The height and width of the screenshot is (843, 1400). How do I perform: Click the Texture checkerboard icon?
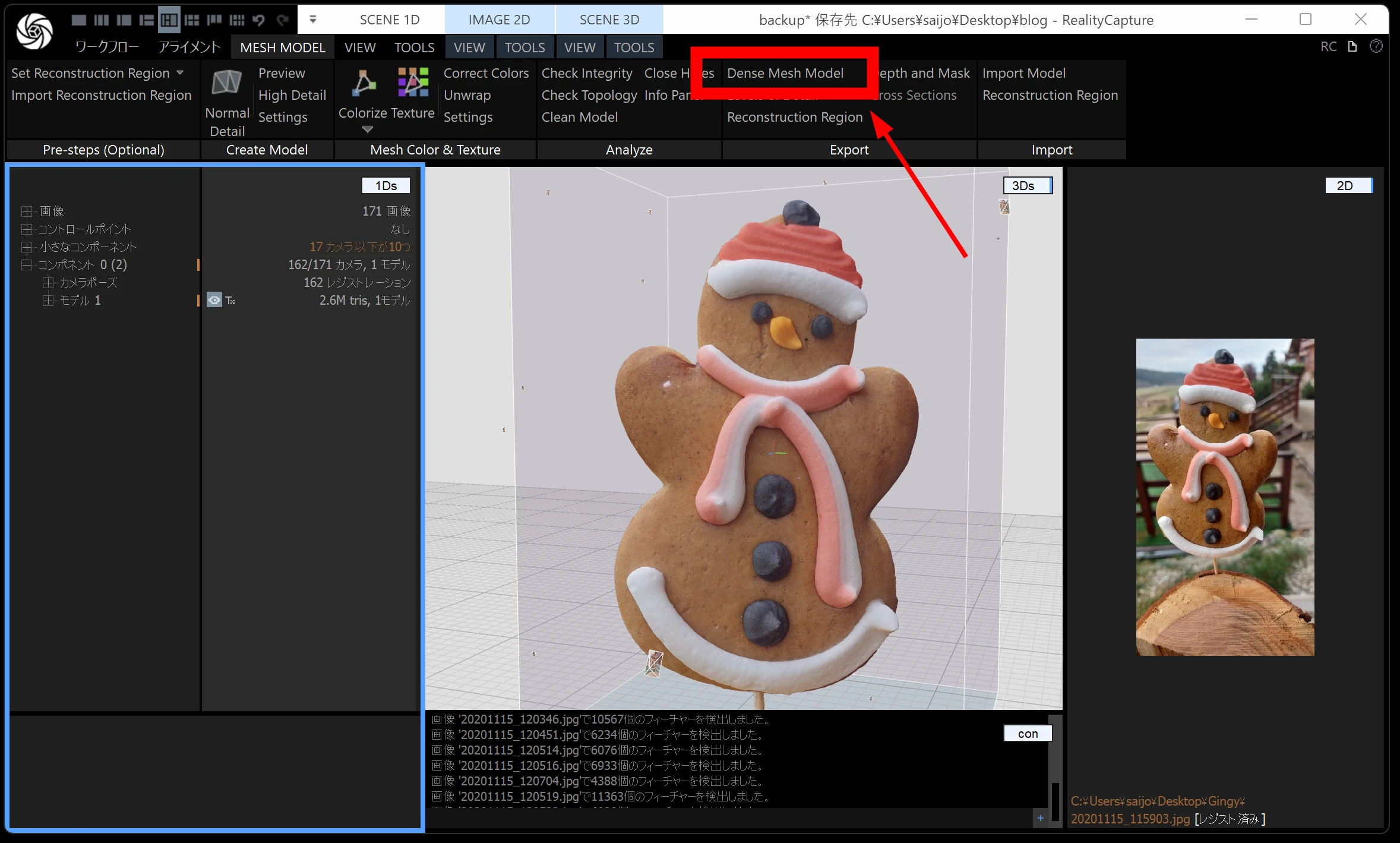(x=413, y=82)
